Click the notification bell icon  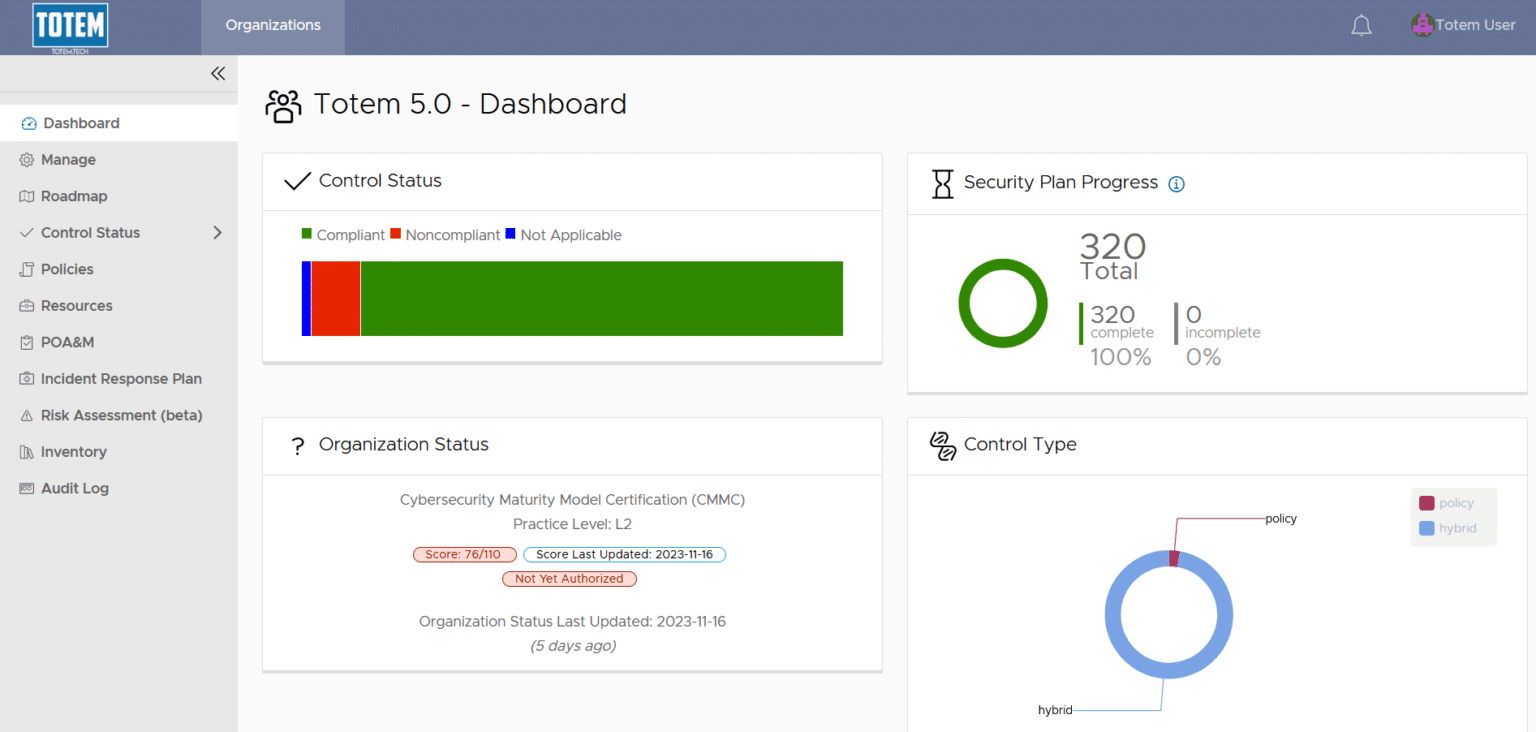(x=1361, y=26)
